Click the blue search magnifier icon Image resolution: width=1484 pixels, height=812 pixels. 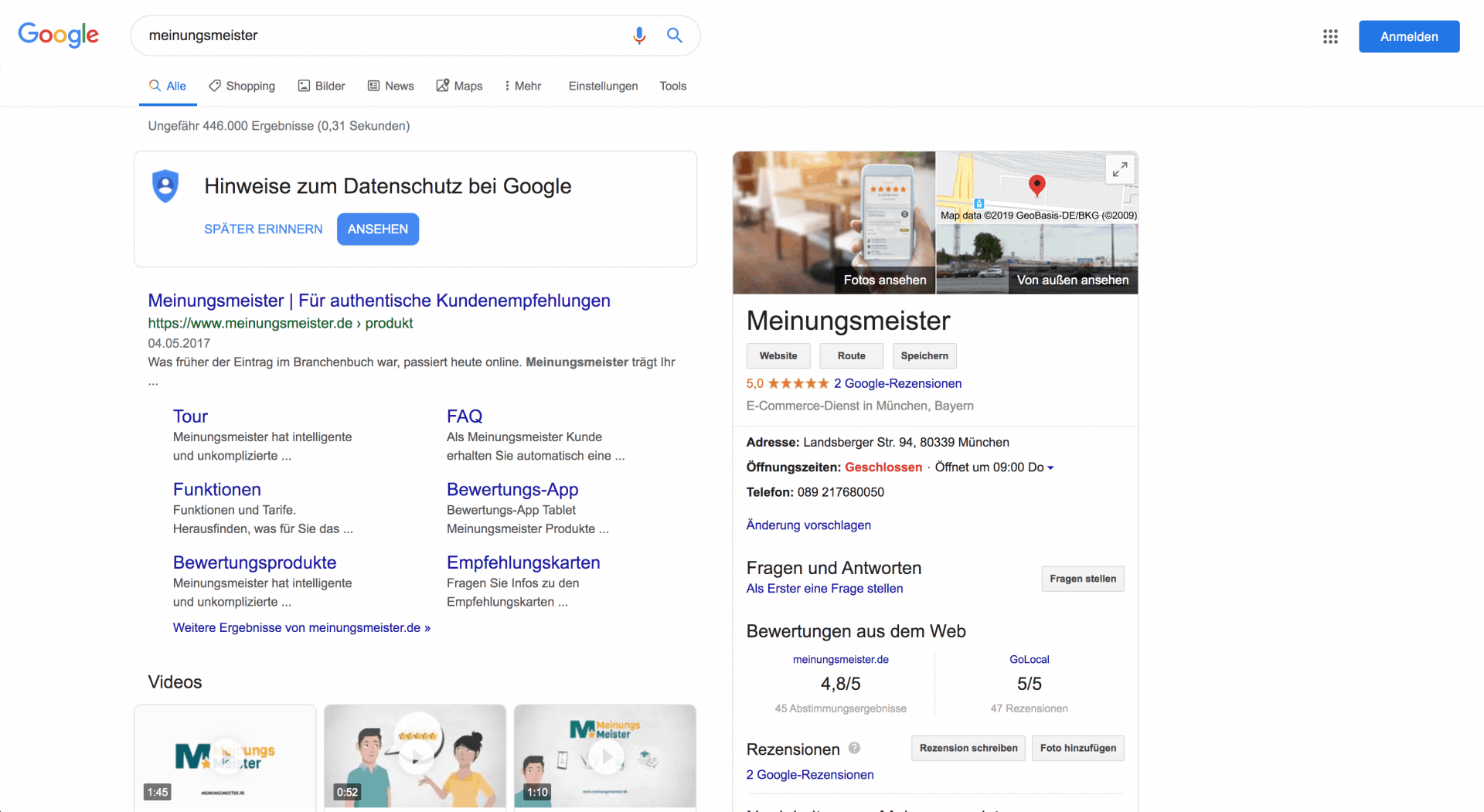[675, 36]
